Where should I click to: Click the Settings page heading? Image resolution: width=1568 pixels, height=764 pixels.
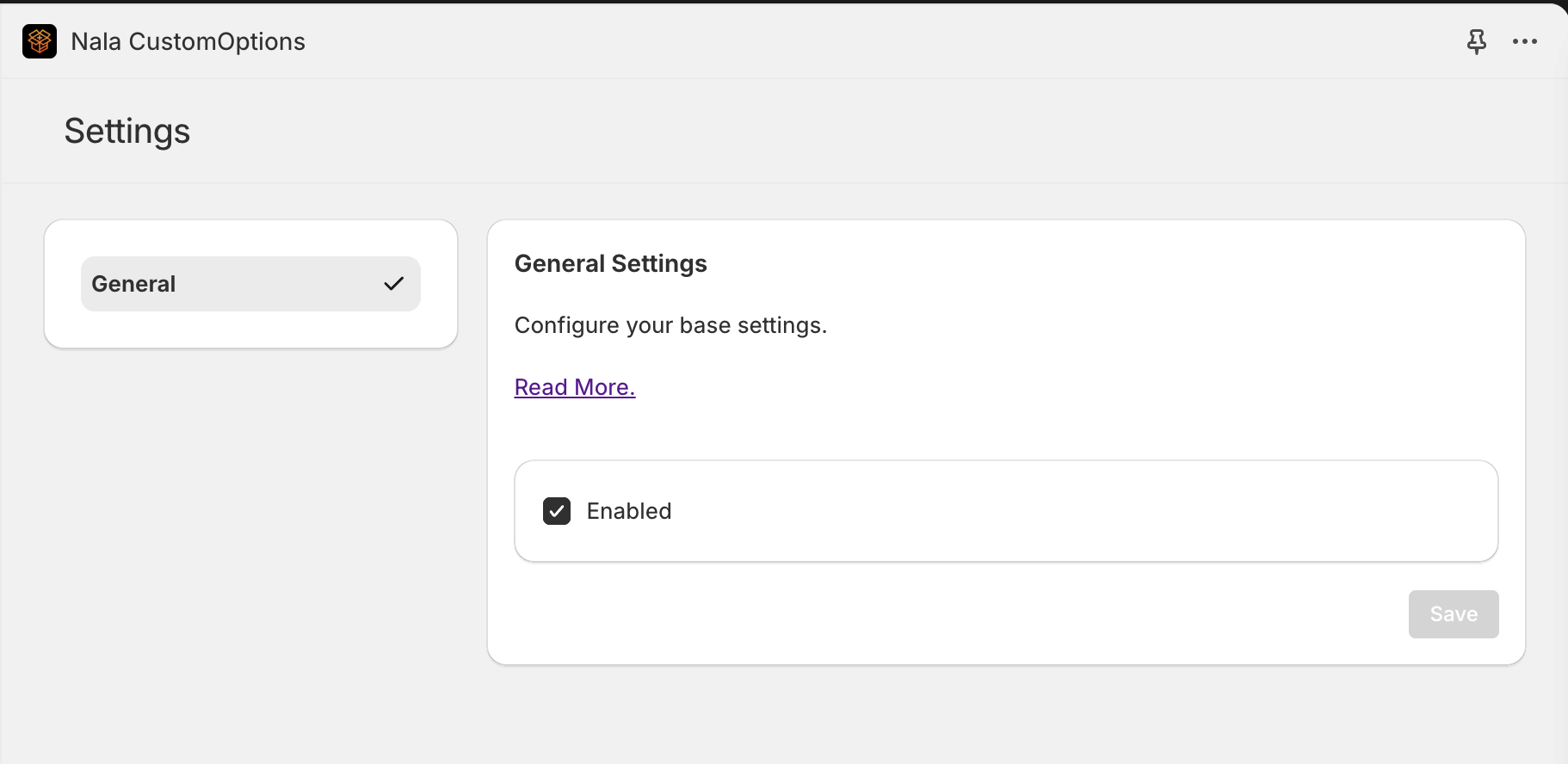[127, 132]
